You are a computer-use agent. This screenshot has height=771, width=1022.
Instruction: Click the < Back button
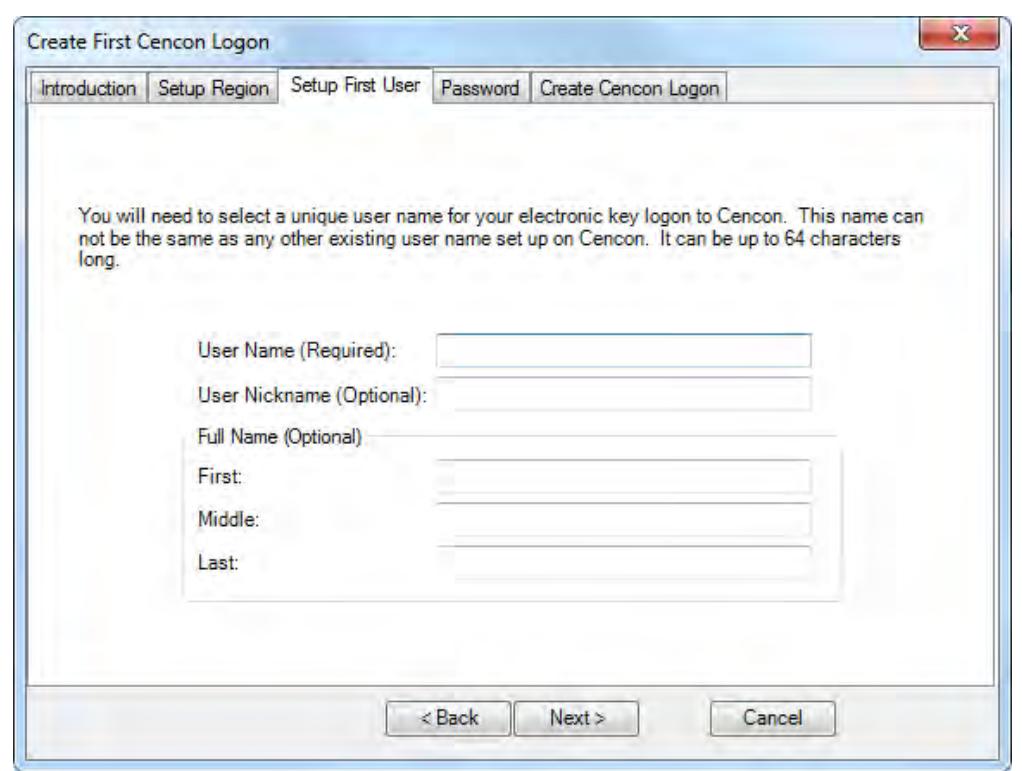click(x=448, y=718)
